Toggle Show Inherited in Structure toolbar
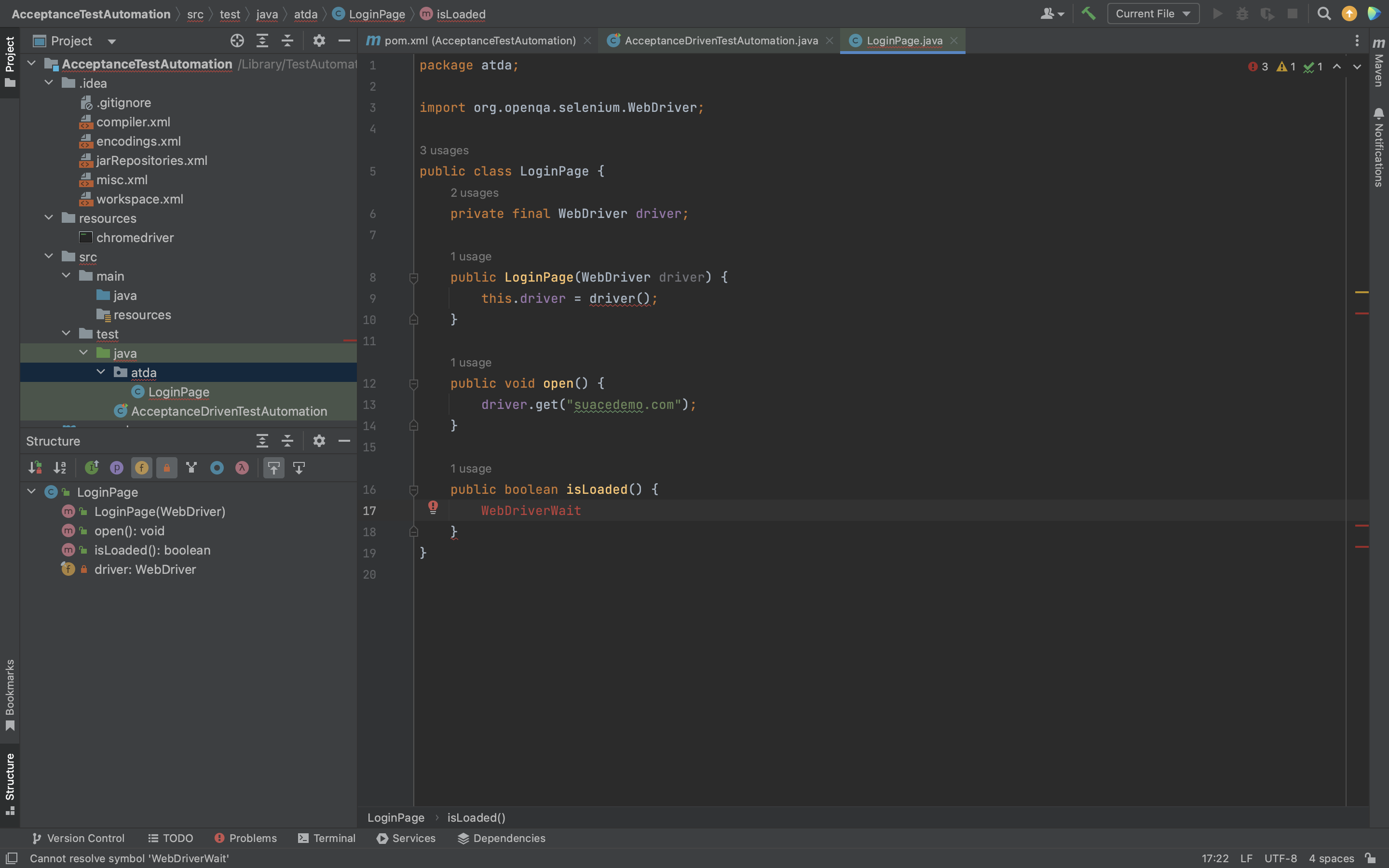1389x868 pixels. tap(92, 468)
